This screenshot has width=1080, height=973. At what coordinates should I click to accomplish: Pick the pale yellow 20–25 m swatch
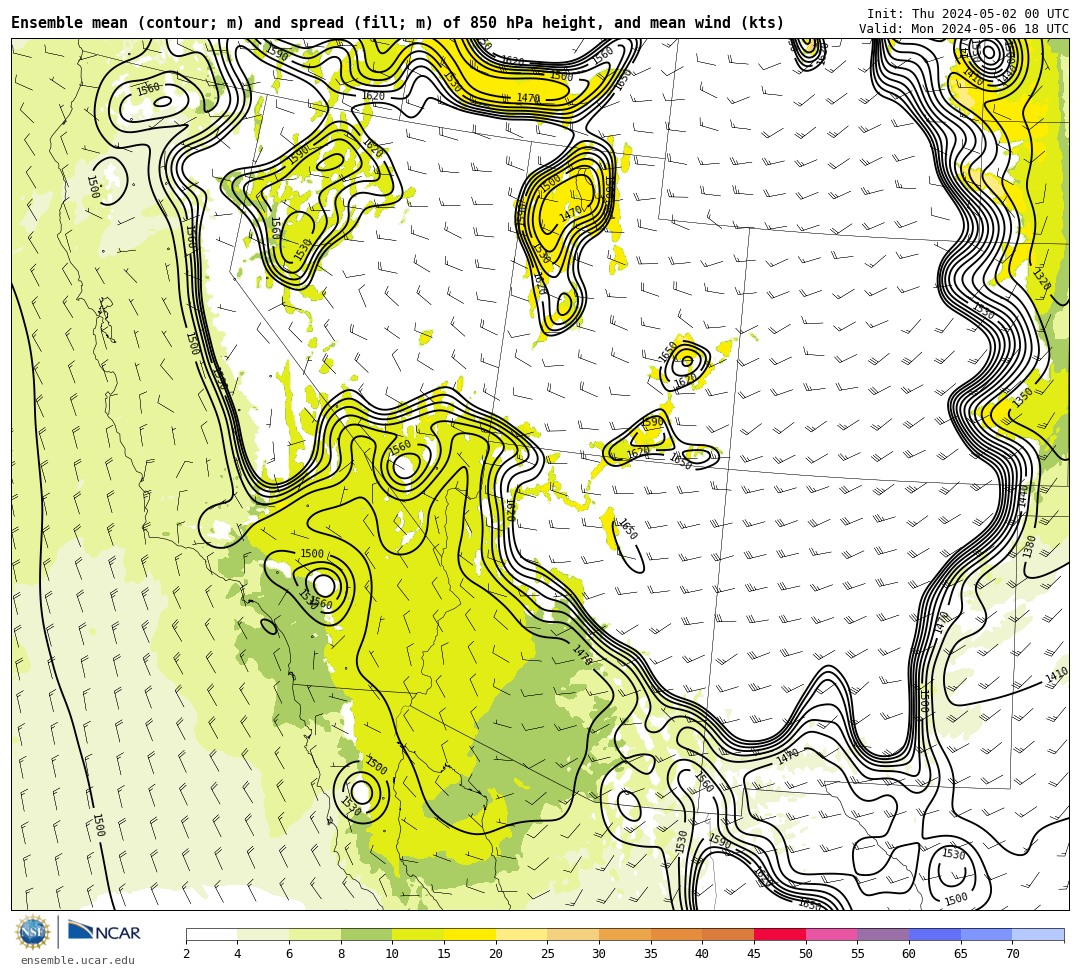[x=521, y=934]
